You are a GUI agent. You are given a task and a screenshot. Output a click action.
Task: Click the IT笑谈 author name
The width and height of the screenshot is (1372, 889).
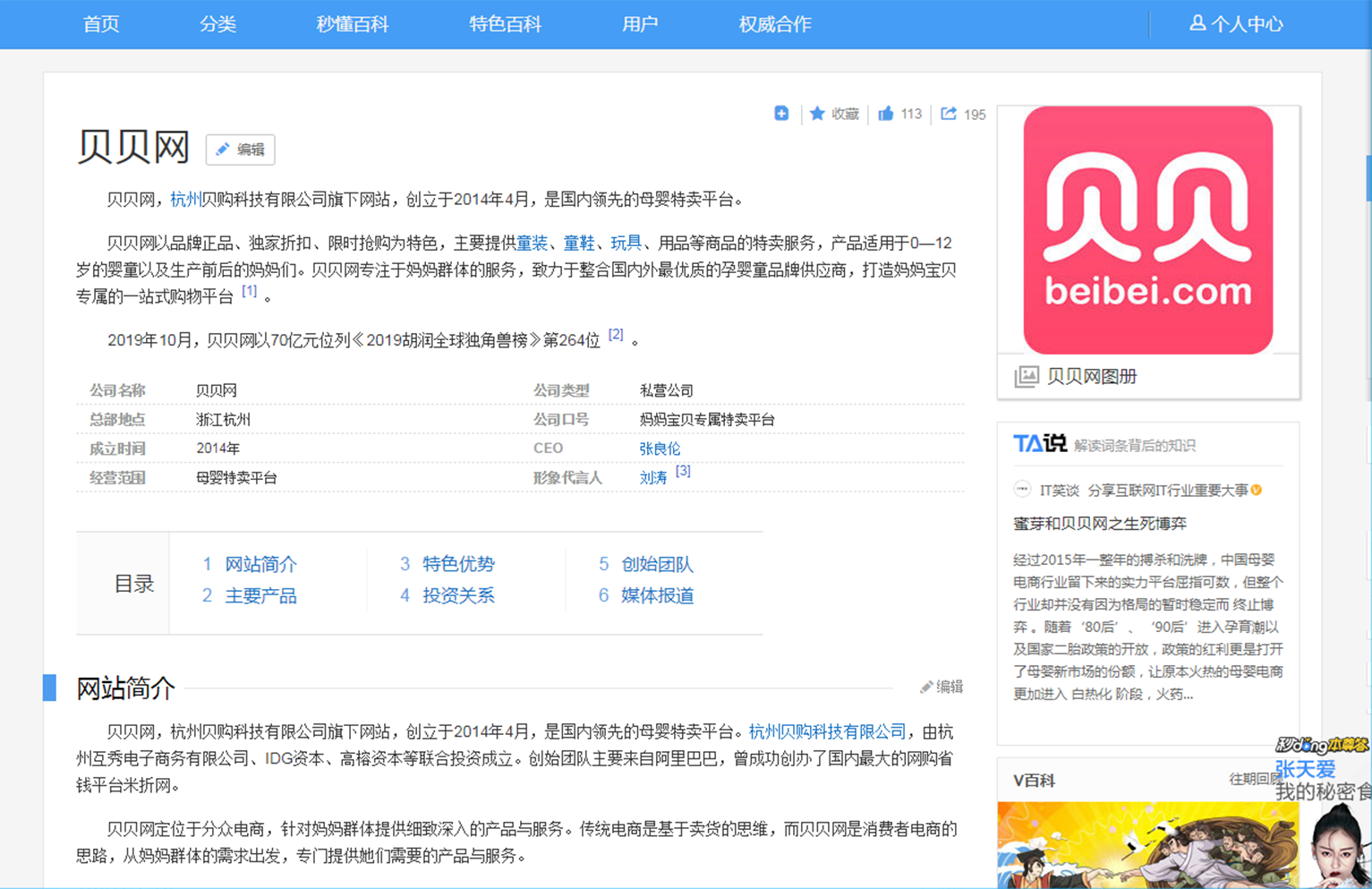pos(1060,491)
